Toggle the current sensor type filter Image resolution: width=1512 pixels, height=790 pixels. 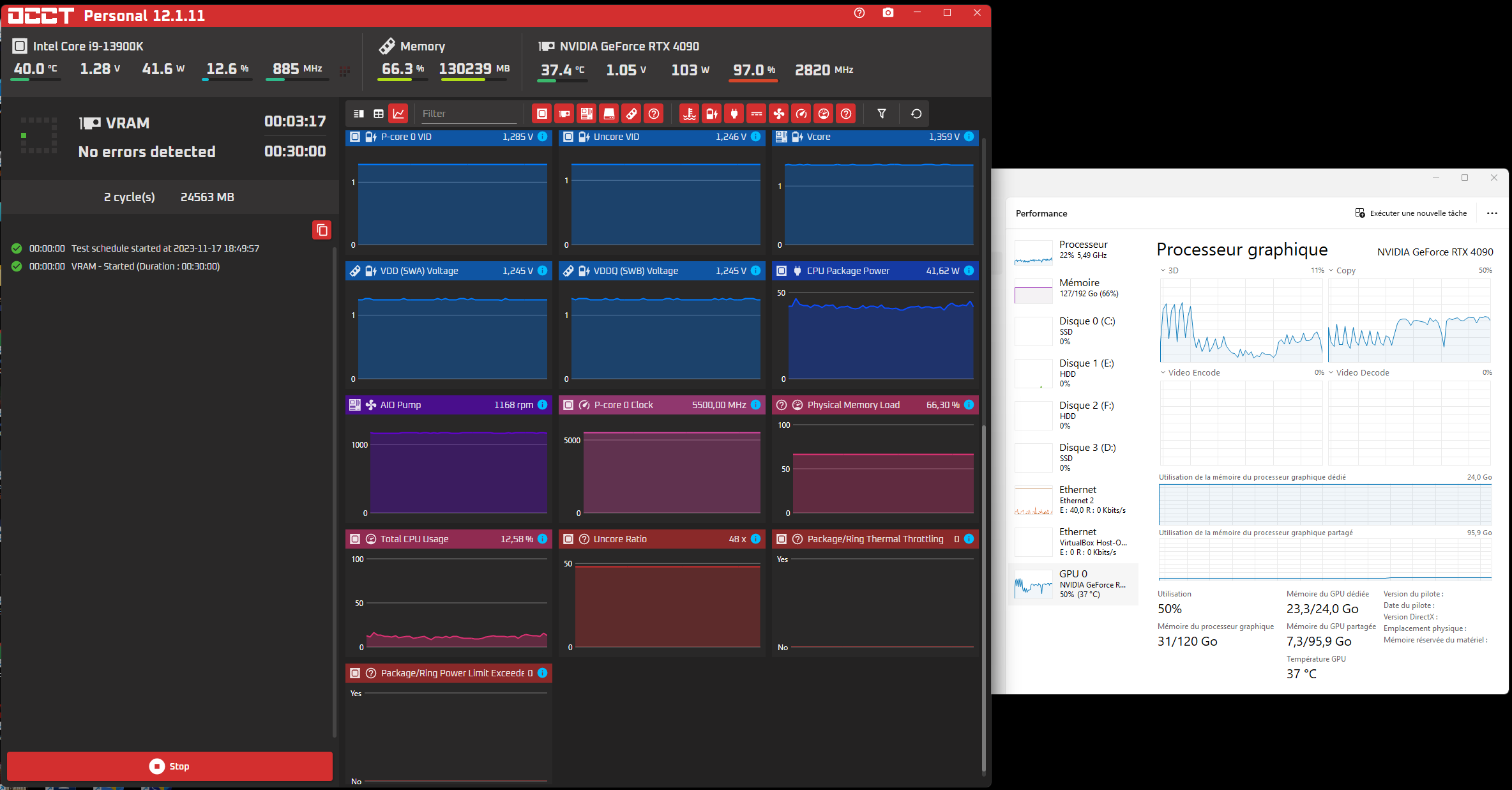pos(757,114)
